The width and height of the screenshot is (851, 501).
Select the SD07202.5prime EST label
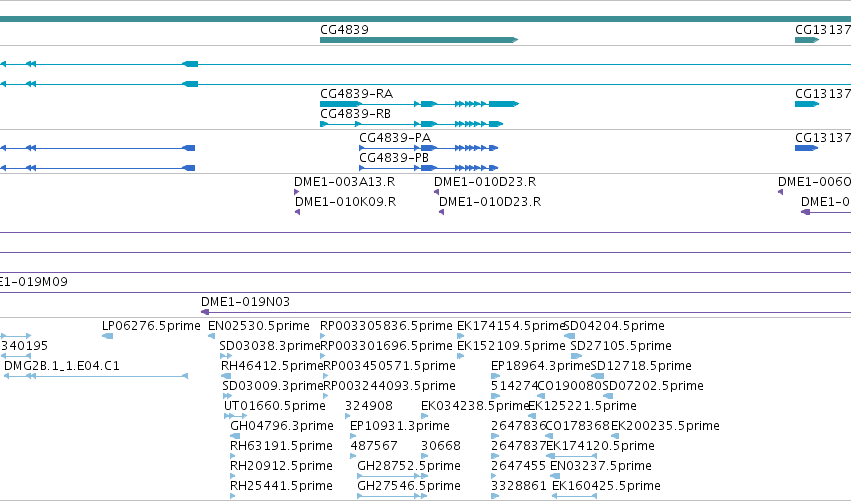pos(653,386)
